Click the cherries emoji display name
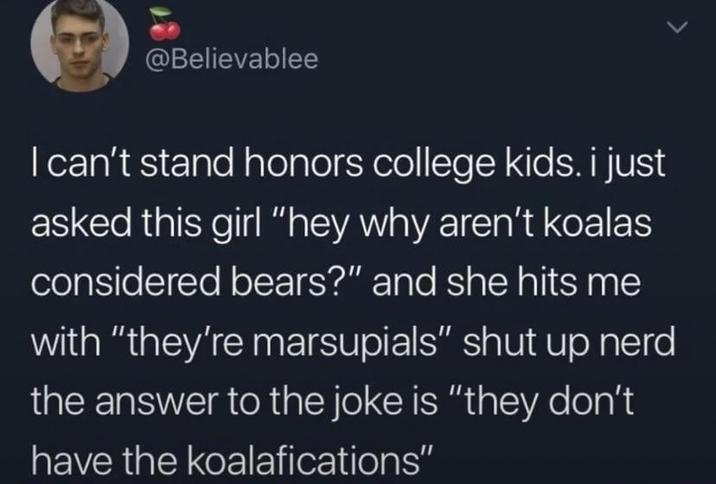 [160, 23]
